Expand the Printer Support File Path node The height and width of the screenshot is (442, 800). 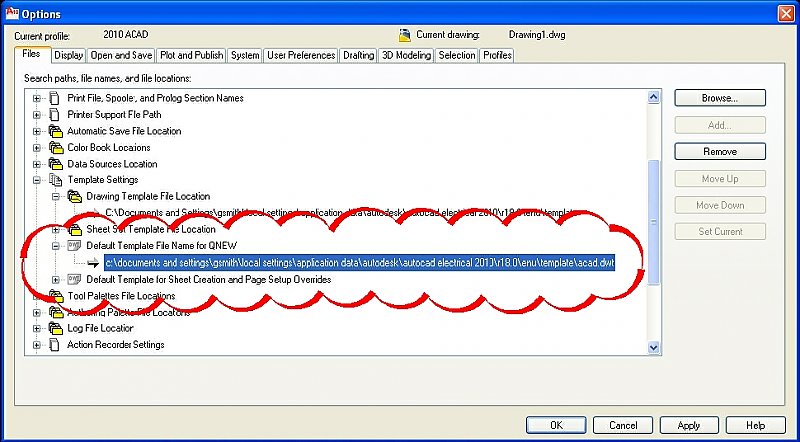pos(37,115)
